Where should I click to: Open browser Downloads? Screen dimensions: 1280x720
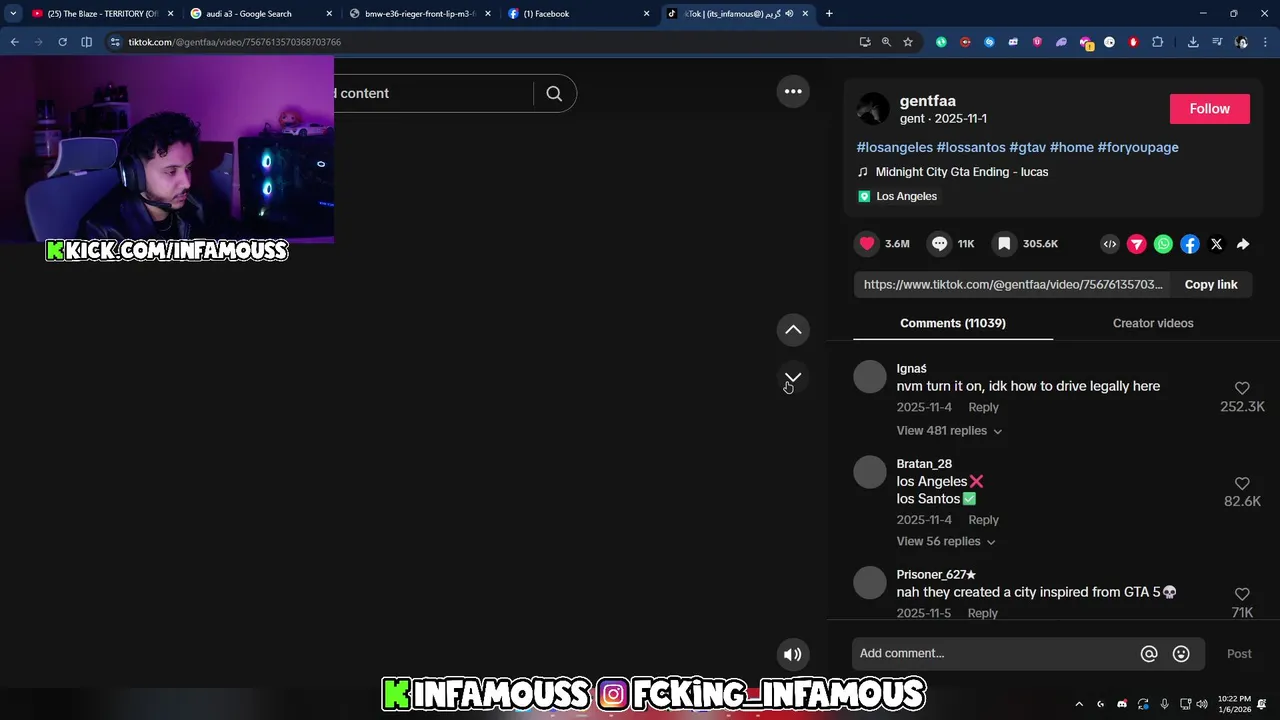coord(1193,42)
